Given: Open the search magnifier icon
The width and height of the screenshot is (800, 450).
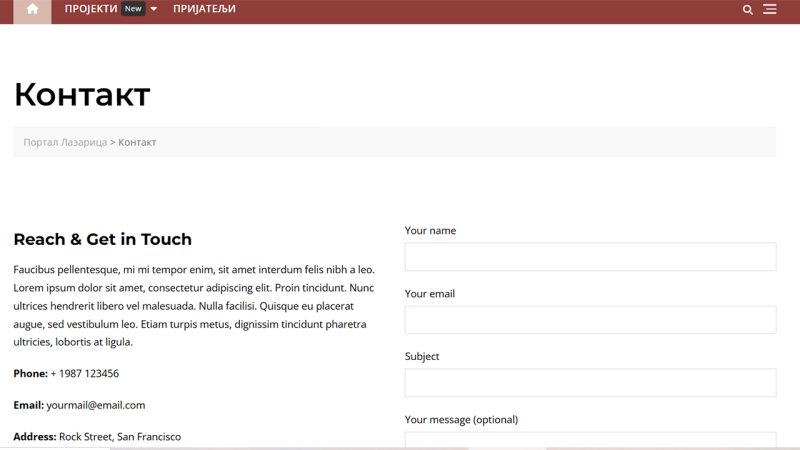Looking at the screenshot, I should (748, 10).
